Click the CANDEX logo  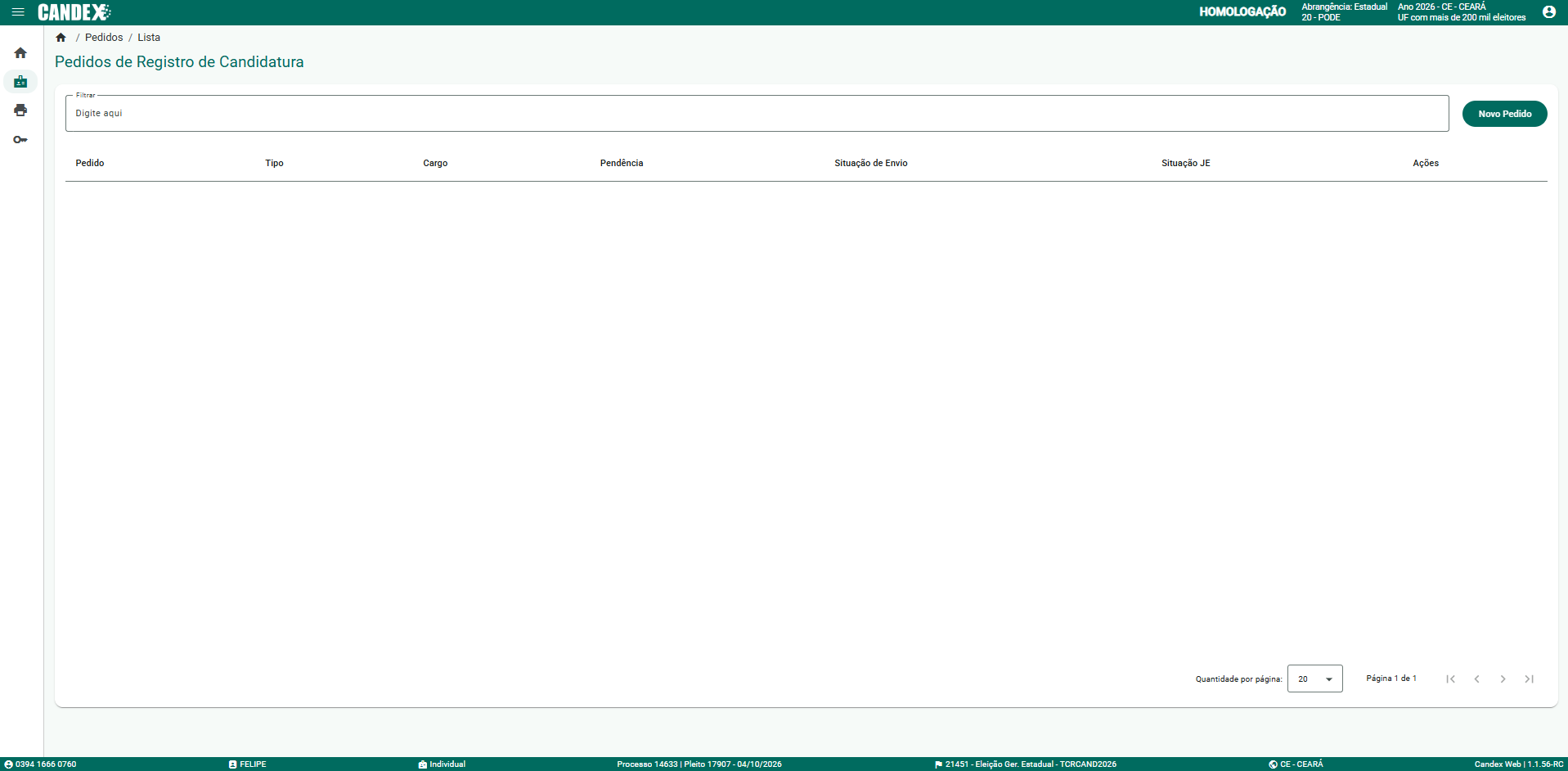[x=74, y=12]
